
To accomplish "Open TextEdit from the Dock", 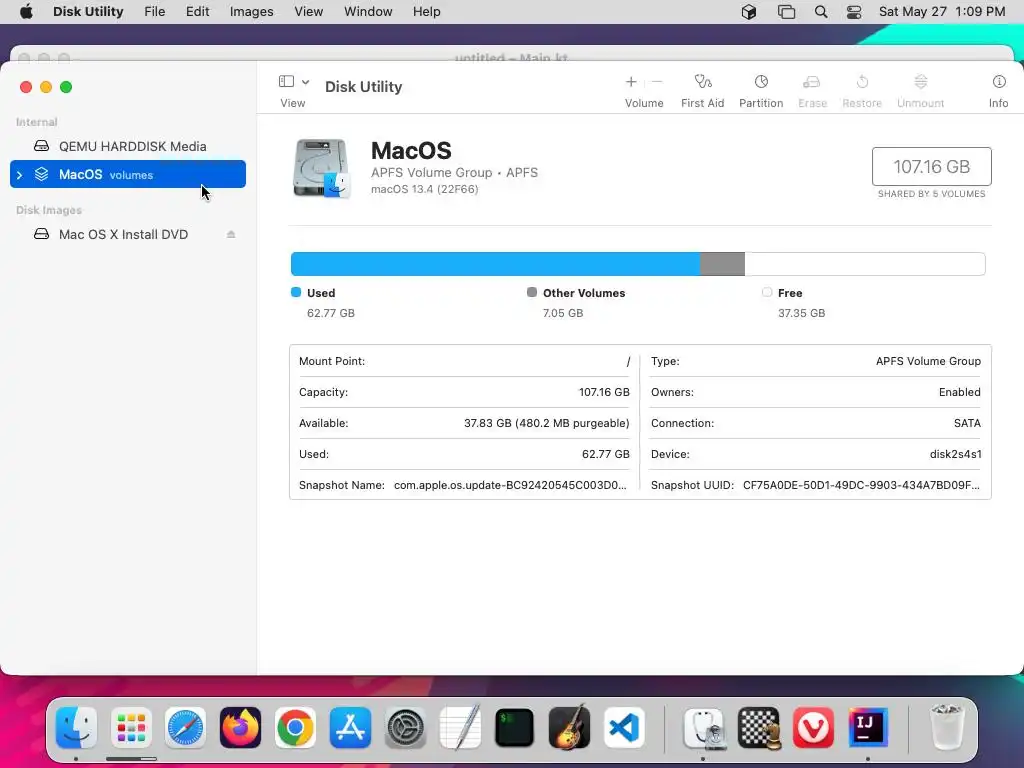I will tap(460, 728).
